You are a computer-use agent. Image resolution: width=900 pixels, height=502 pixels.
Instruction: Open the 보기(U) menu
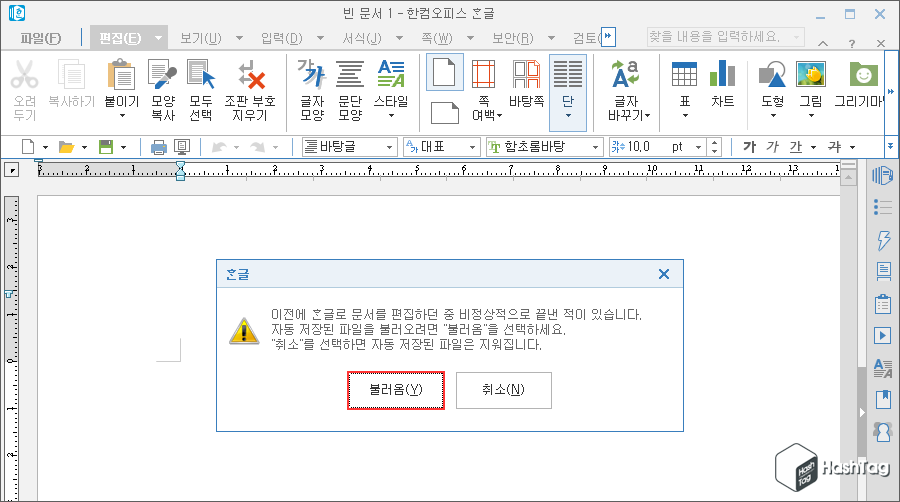(201, 38)
